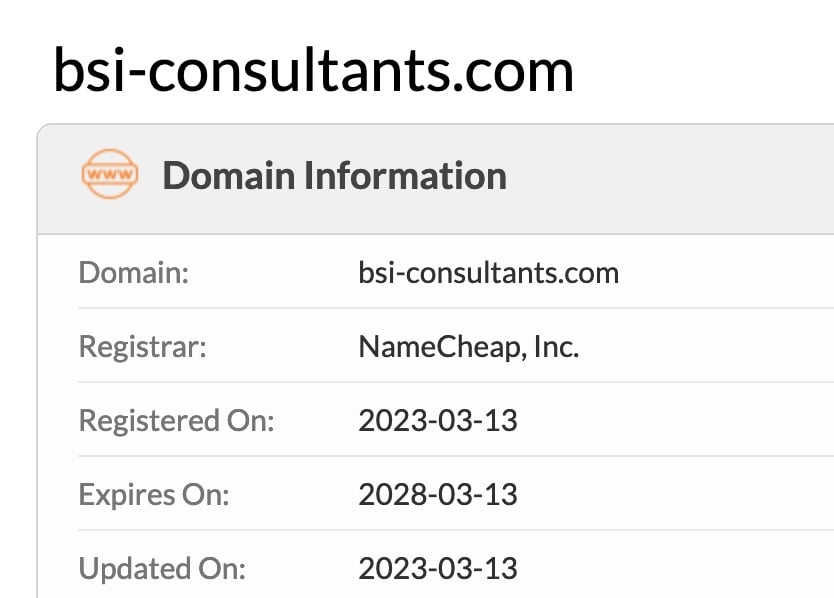The width and height of the screenshot is (834, 598).
Task: Select the expiry date 2028-03-13
Action: coord(438,494)
